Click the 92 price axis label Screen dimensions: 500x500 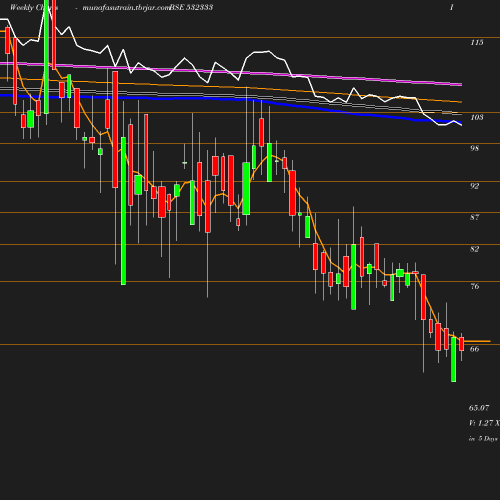[475, 186]
